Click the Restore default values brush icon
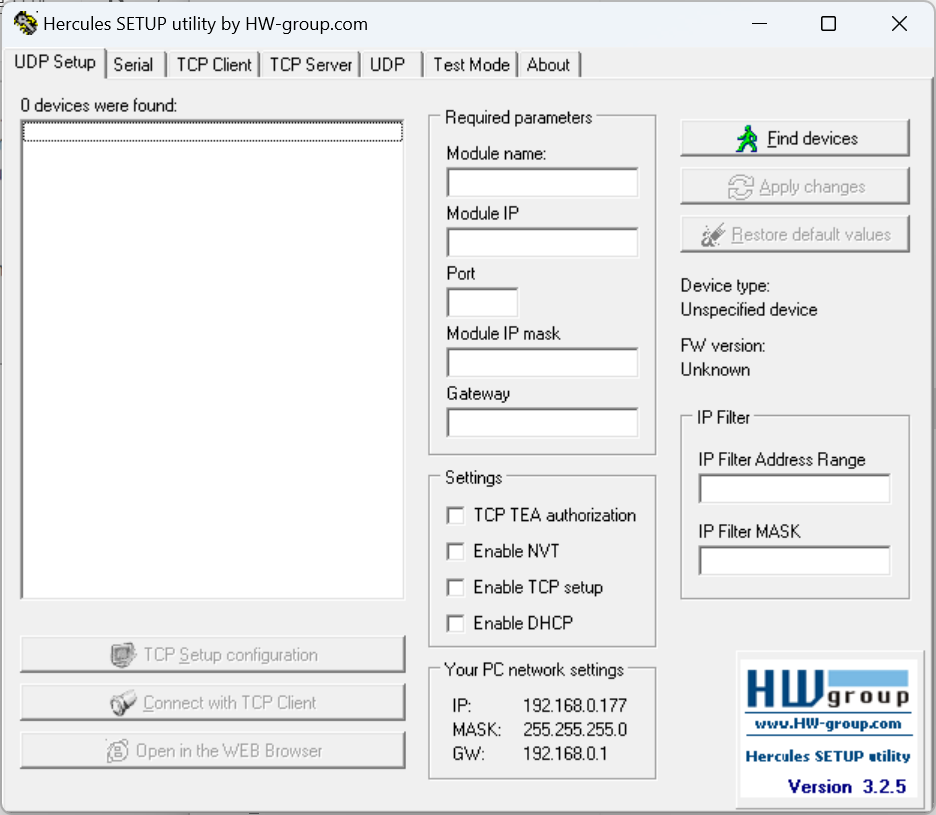Viewport: 936px width, 815px height. tap(713, 235)
